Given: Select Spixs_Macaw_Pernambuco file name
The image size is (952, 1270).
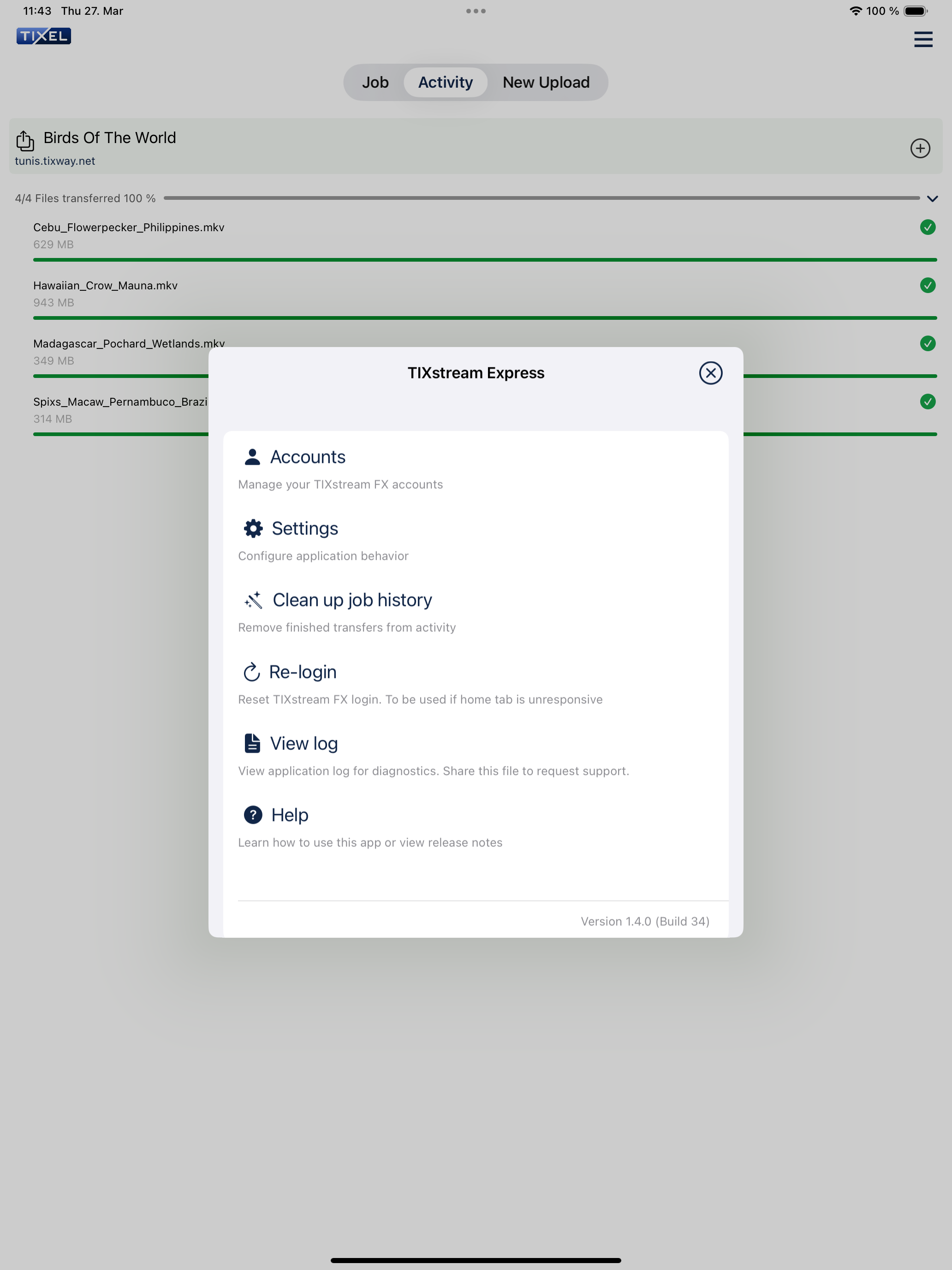Looking at the screenshot, I should (120, 401).
